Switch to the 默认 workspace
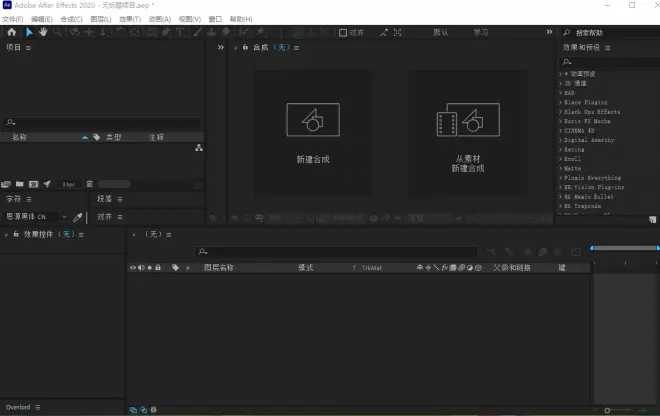Screen dimensions: 660x416 441,32
